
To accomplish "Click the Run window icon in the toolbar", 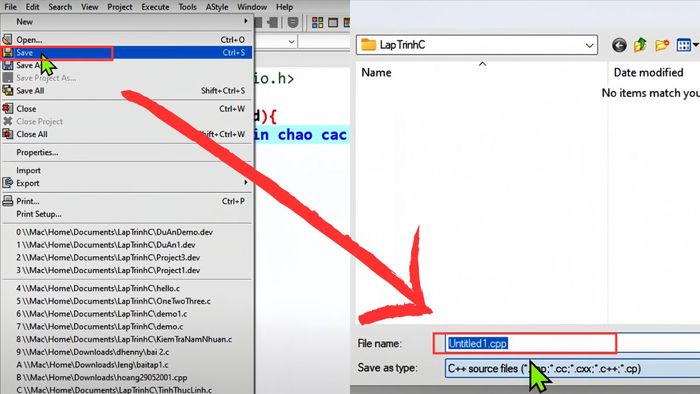I will pyautogui.click(x=333, y=22).
